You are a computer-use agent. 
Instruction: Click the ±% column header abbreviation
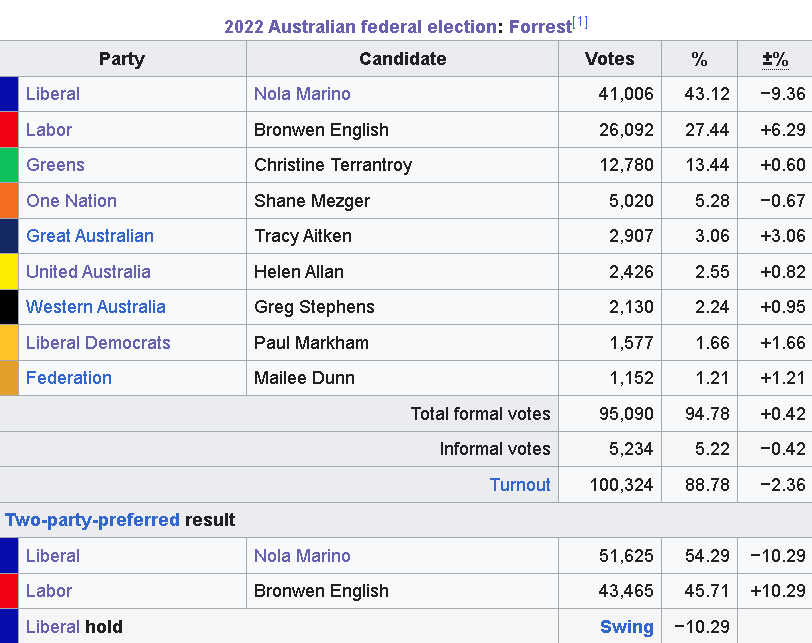[775, 59]
